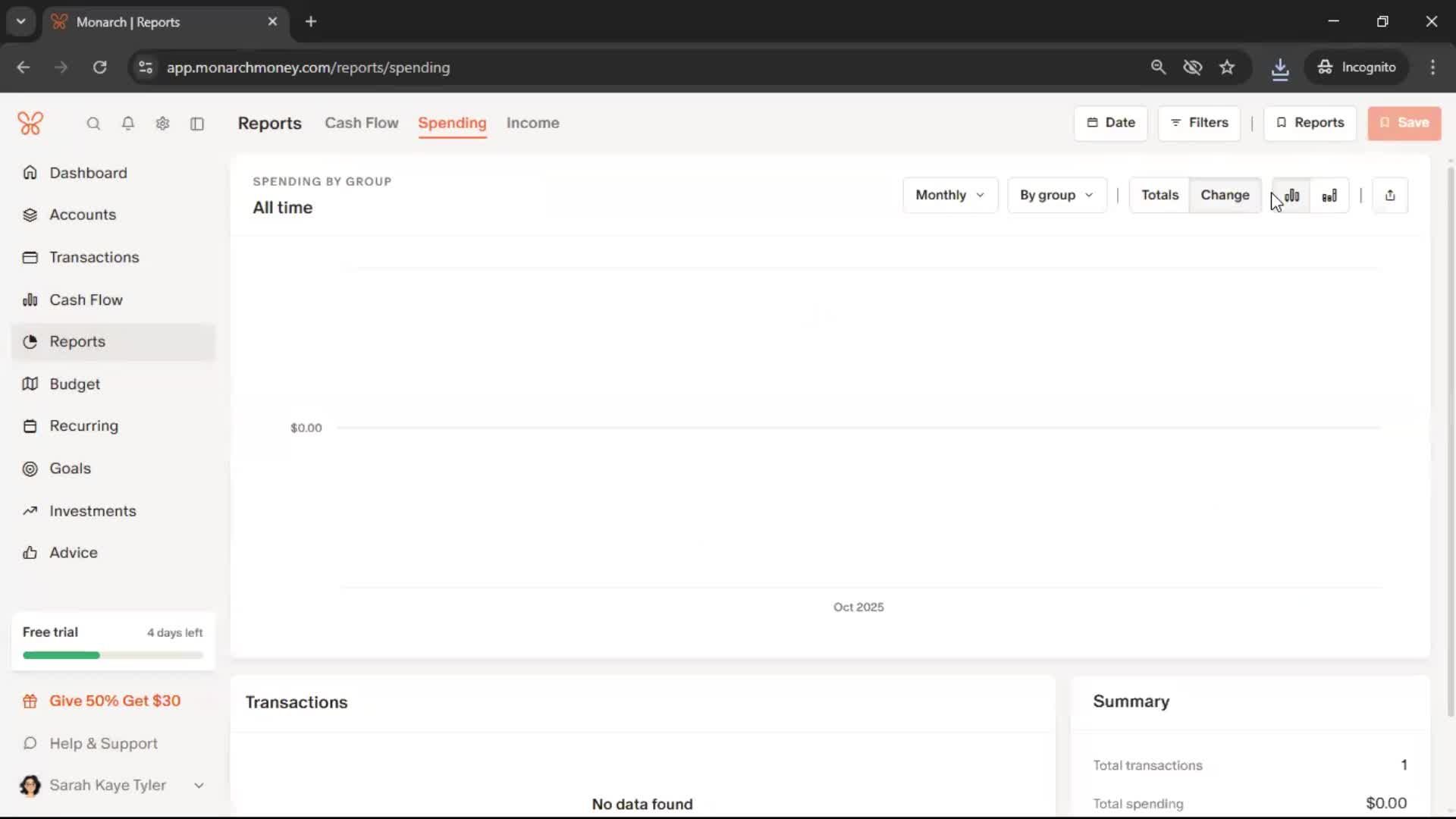Image resolution: width=1456 pixels, height=819 pixels.
Task: Click the browser address bar URL
Action: (308, 67)
